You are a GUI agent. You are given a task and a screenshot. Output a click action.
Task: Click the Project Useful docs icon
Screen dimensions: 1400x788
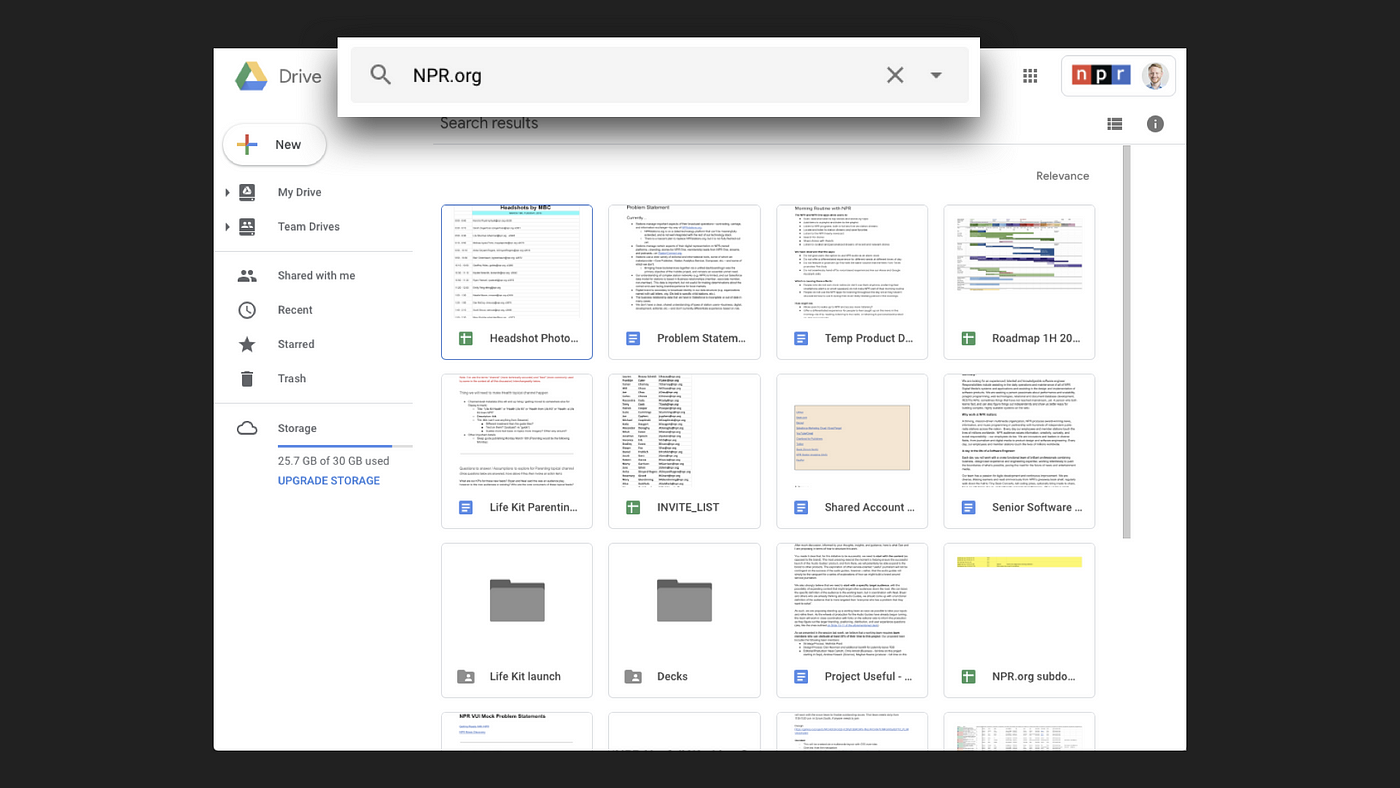(x=800, y=676)
